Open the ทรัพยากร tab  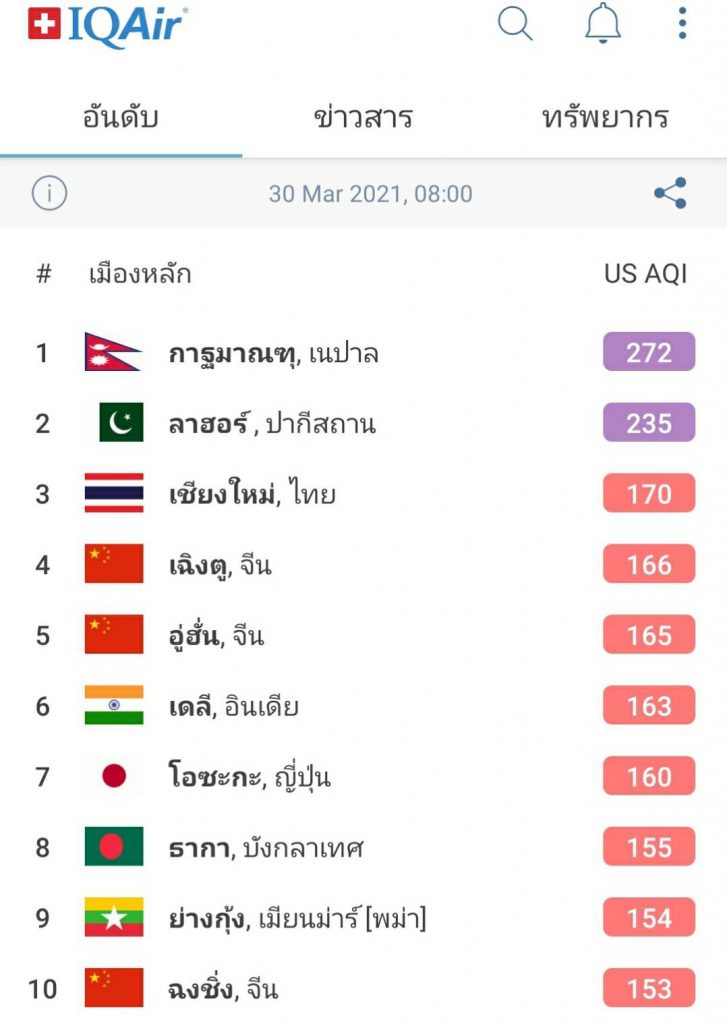606,118
